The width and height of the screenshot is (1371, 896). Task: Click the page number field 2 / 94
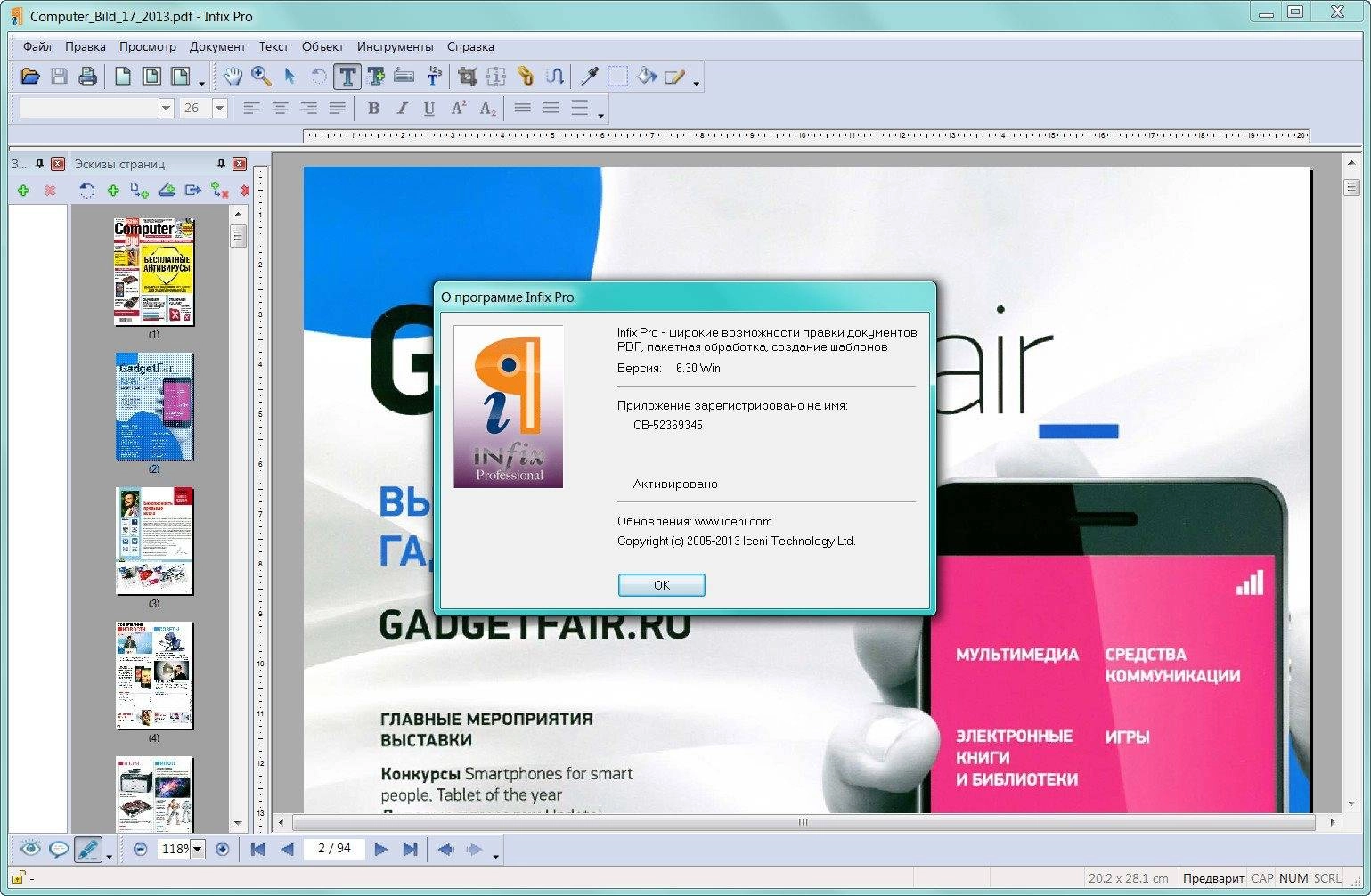coord(334,849)
